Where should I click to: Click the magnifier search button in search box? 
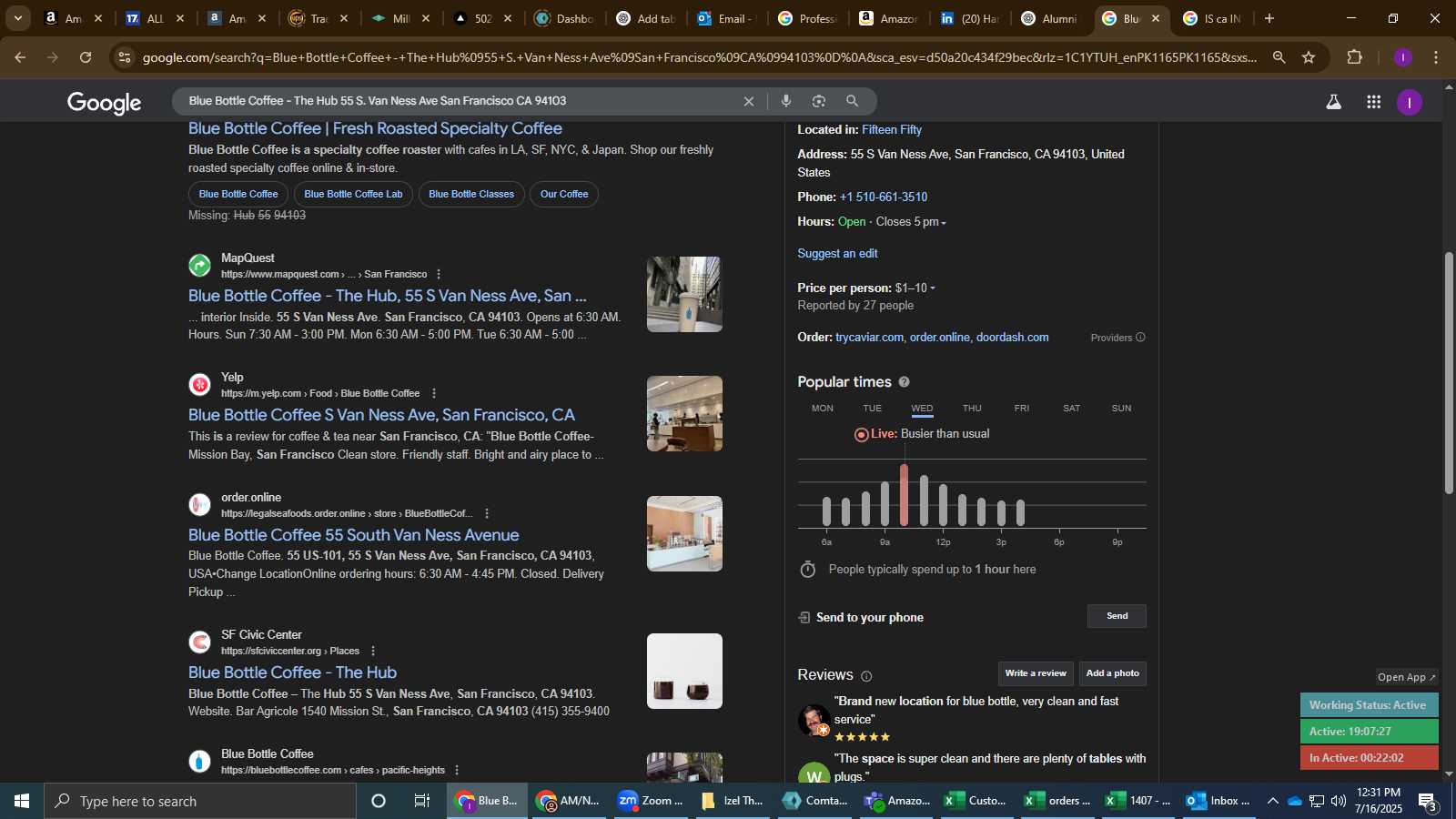[852, 101]
